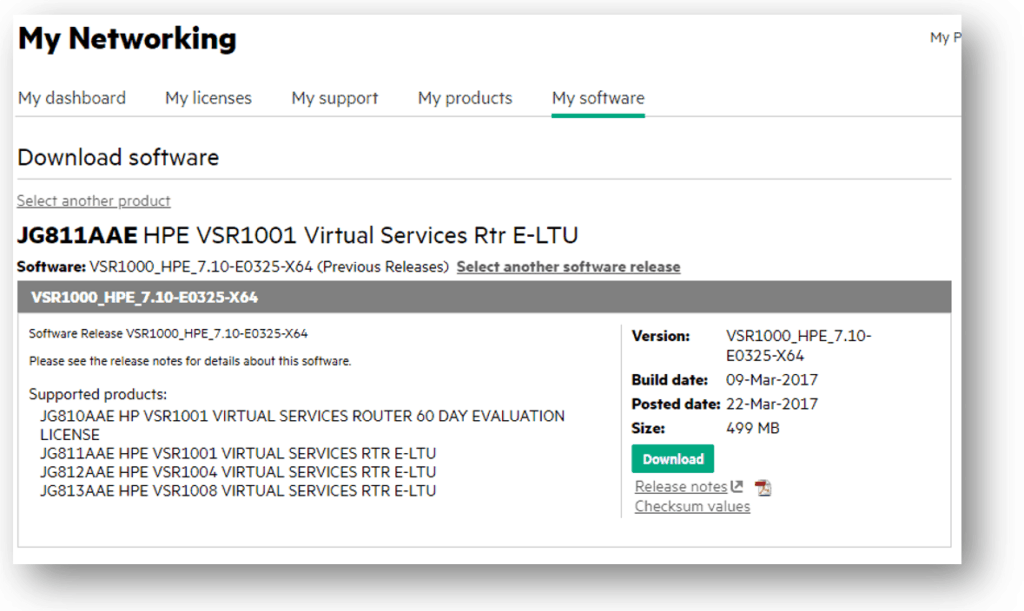Select the JG812AAE HPE VSR1004 supported product line

click(238, 472)
